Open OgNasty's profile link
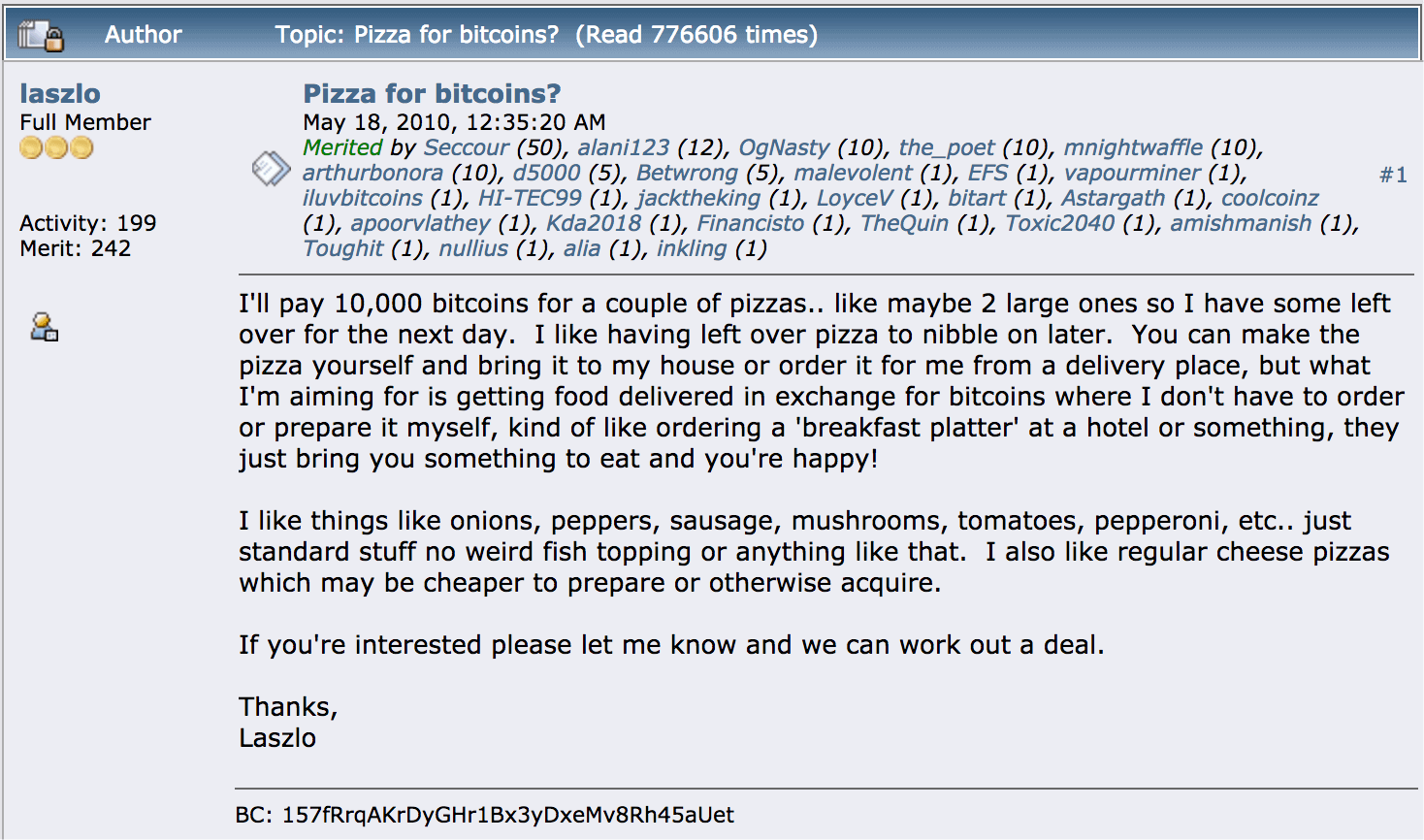Screen dimensions: 1424x840 (x=784, y=147)
